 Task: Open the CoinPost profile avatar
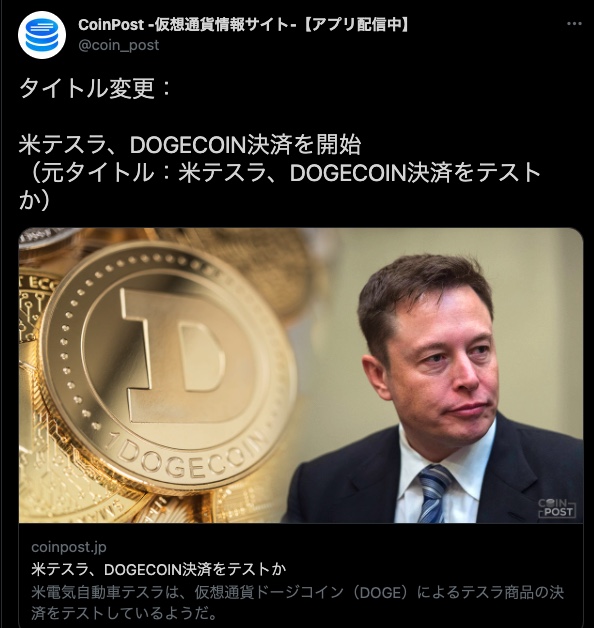[42, 35]
